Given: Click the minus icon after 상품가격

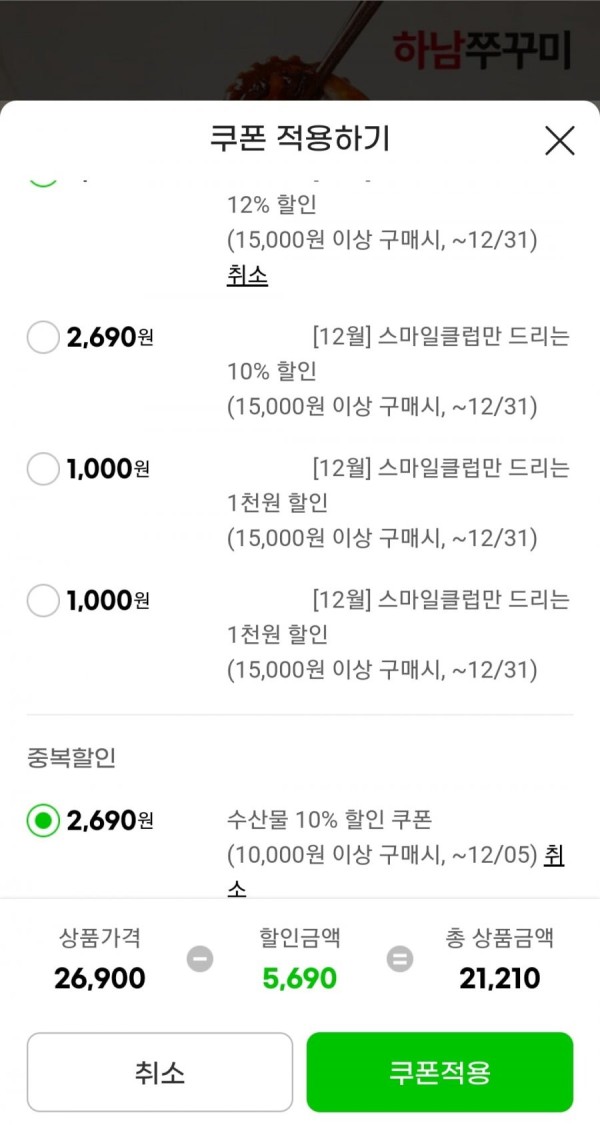Looking at the screenshot, I should tap(200, 959).
